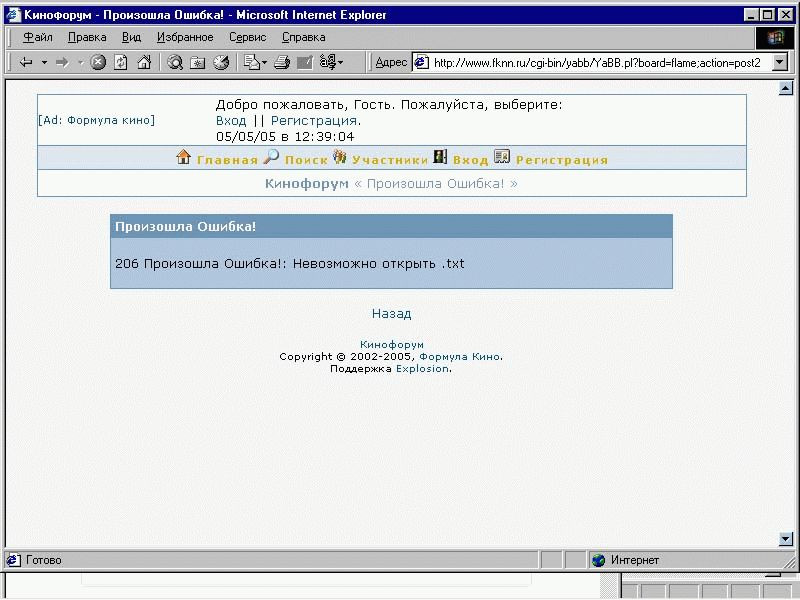Click the Формула Кино copyright link
The image size is (800, 600).
tap(460, 357)
